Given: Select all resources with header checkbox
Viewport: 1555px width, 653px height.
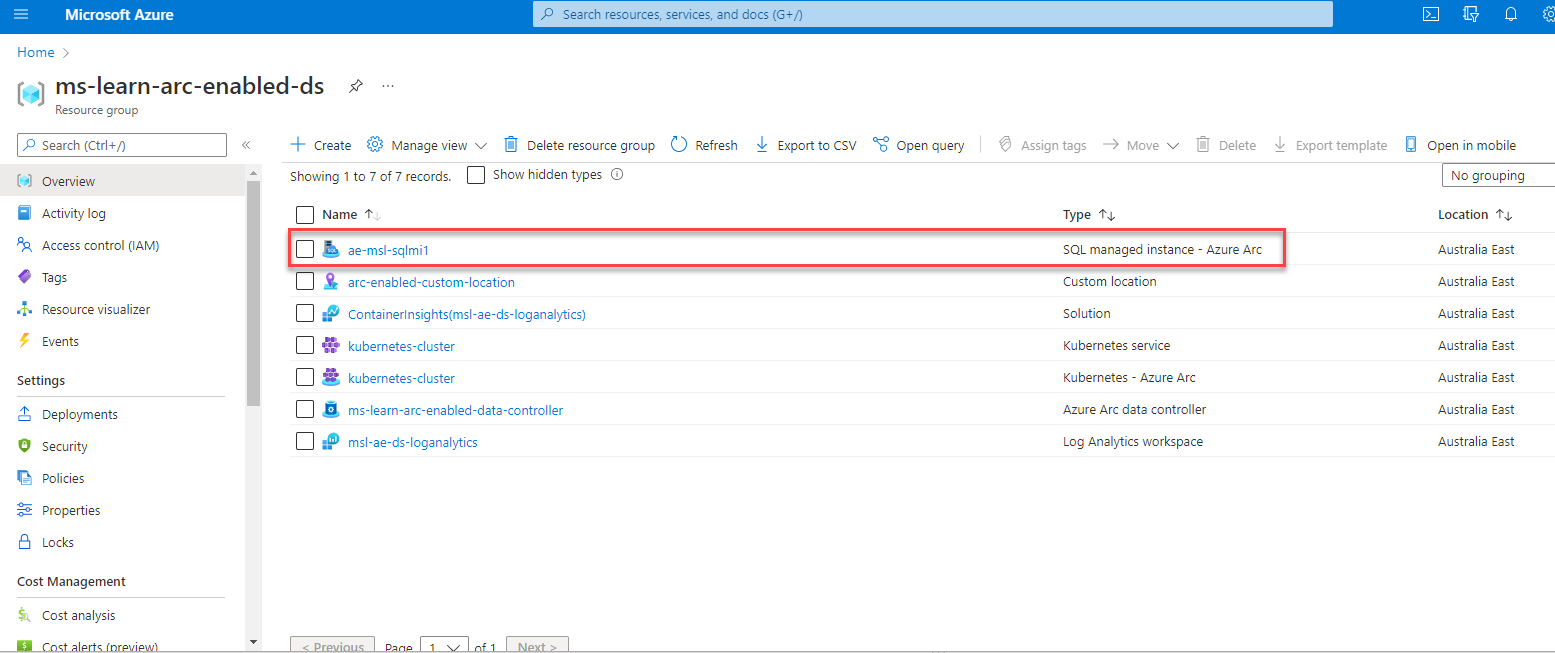Looking at the screenshot, I should (305, 214).
